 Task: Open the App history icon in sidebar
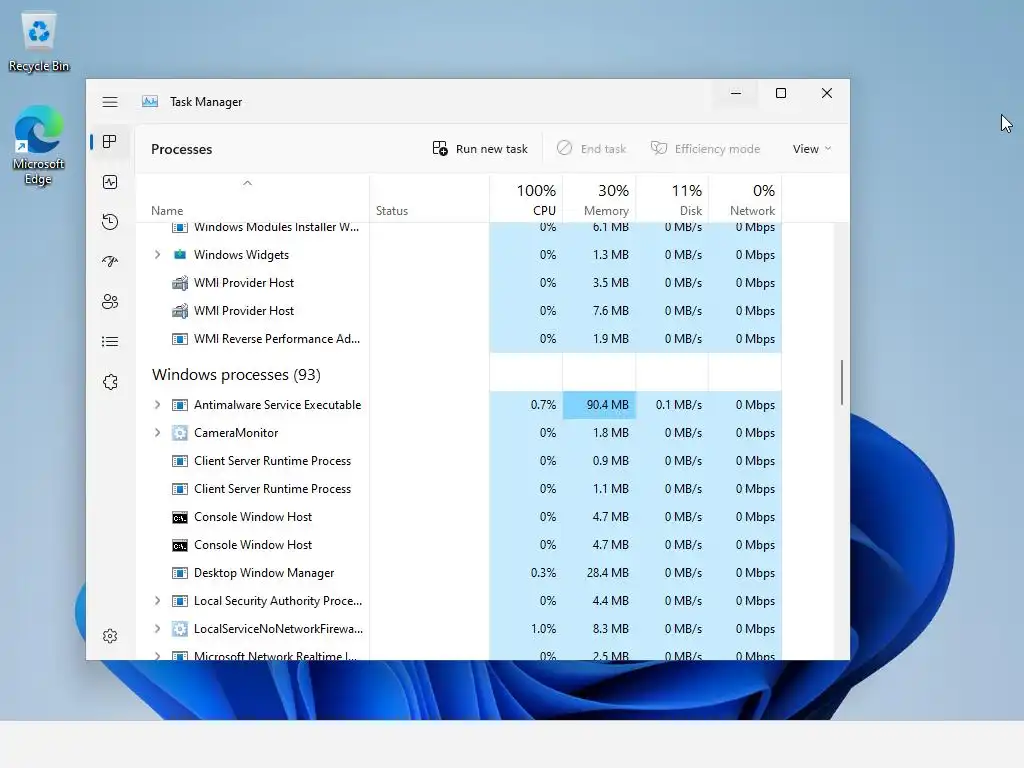(x=110, y=222)
